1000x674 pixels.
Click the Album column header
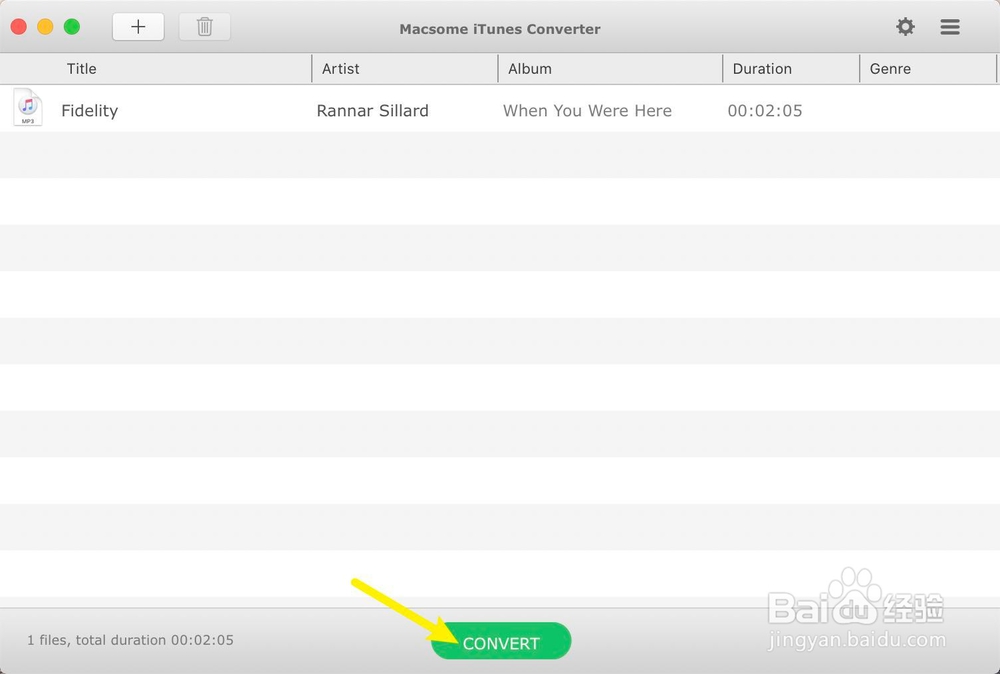[x=530, y=68]
